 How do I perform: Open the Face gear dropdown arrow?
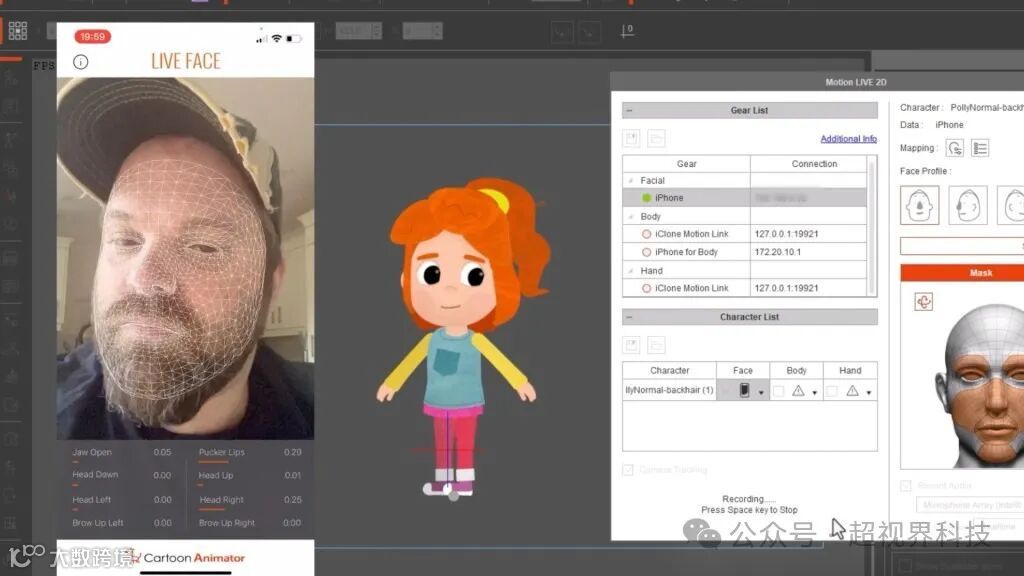[x=761, y=392]
